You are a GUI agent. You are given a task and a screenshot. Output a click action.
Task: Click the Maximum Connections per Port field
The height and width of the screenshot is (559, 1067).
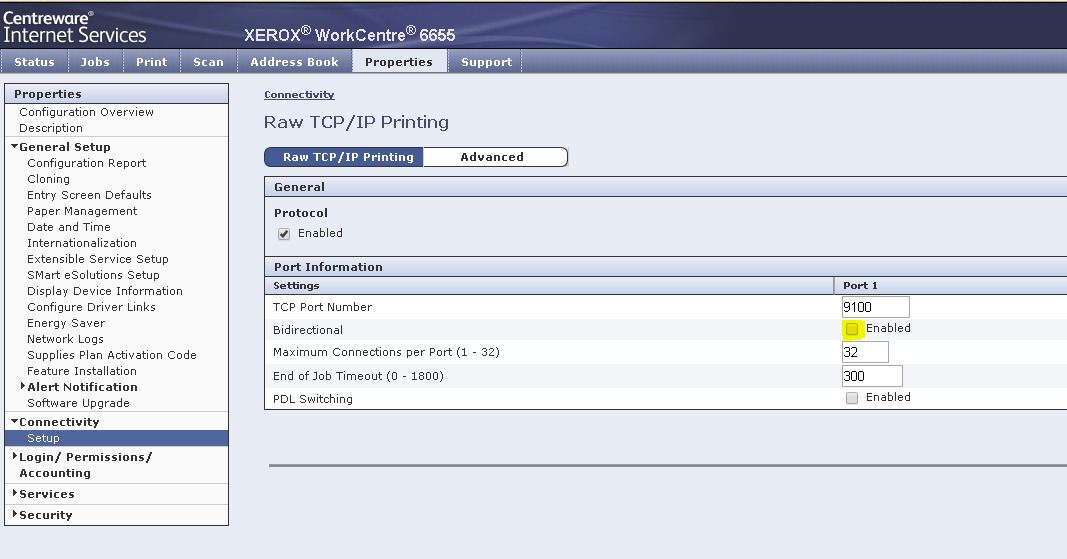click(865, 352)
